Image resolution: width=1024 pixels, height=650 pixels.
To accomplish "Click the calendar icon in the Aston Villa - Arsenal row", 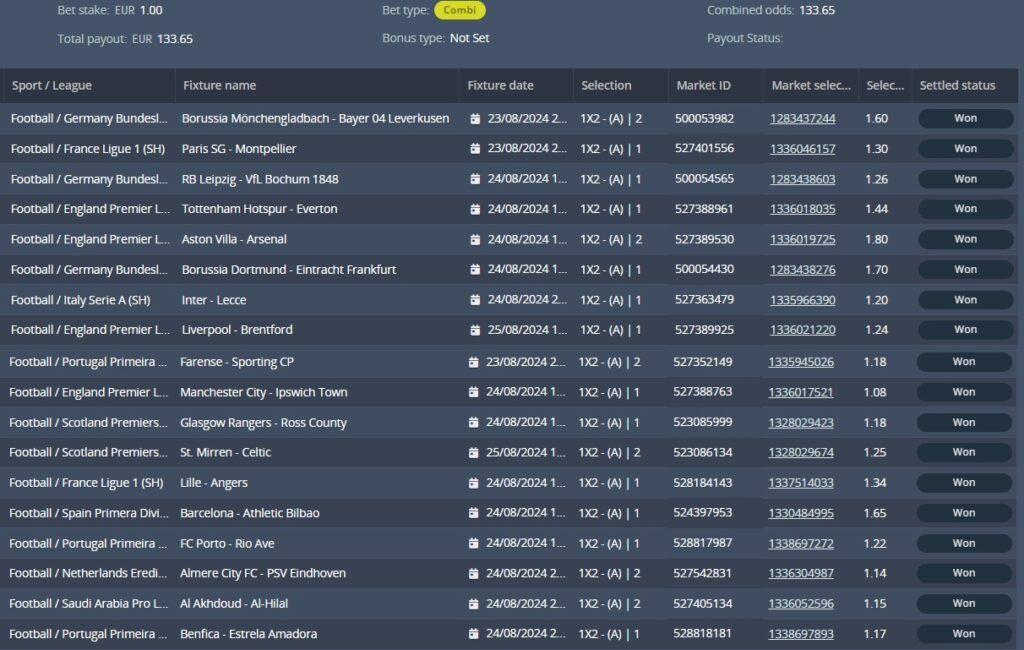I will tap(475, 240).
